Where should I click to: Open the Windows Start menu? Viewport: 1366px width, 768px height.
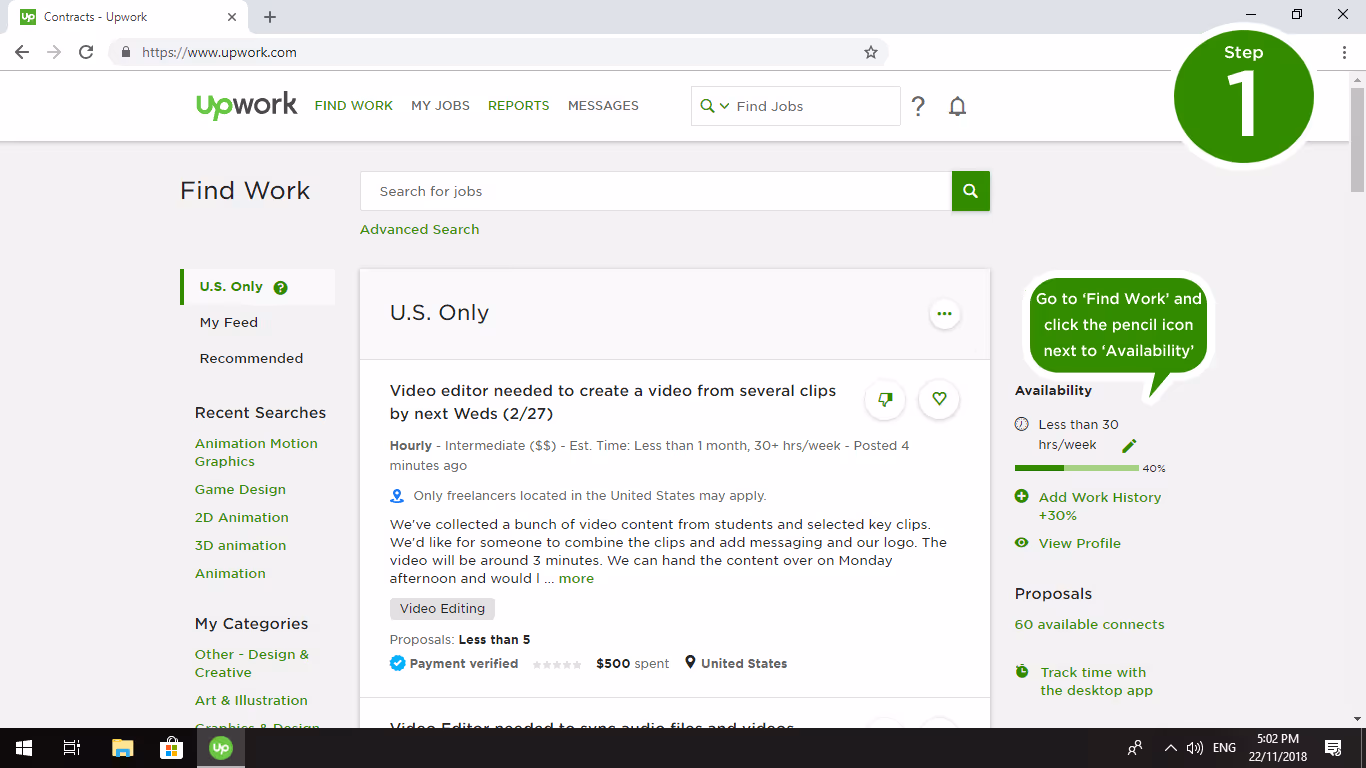[x=24, y=748]
